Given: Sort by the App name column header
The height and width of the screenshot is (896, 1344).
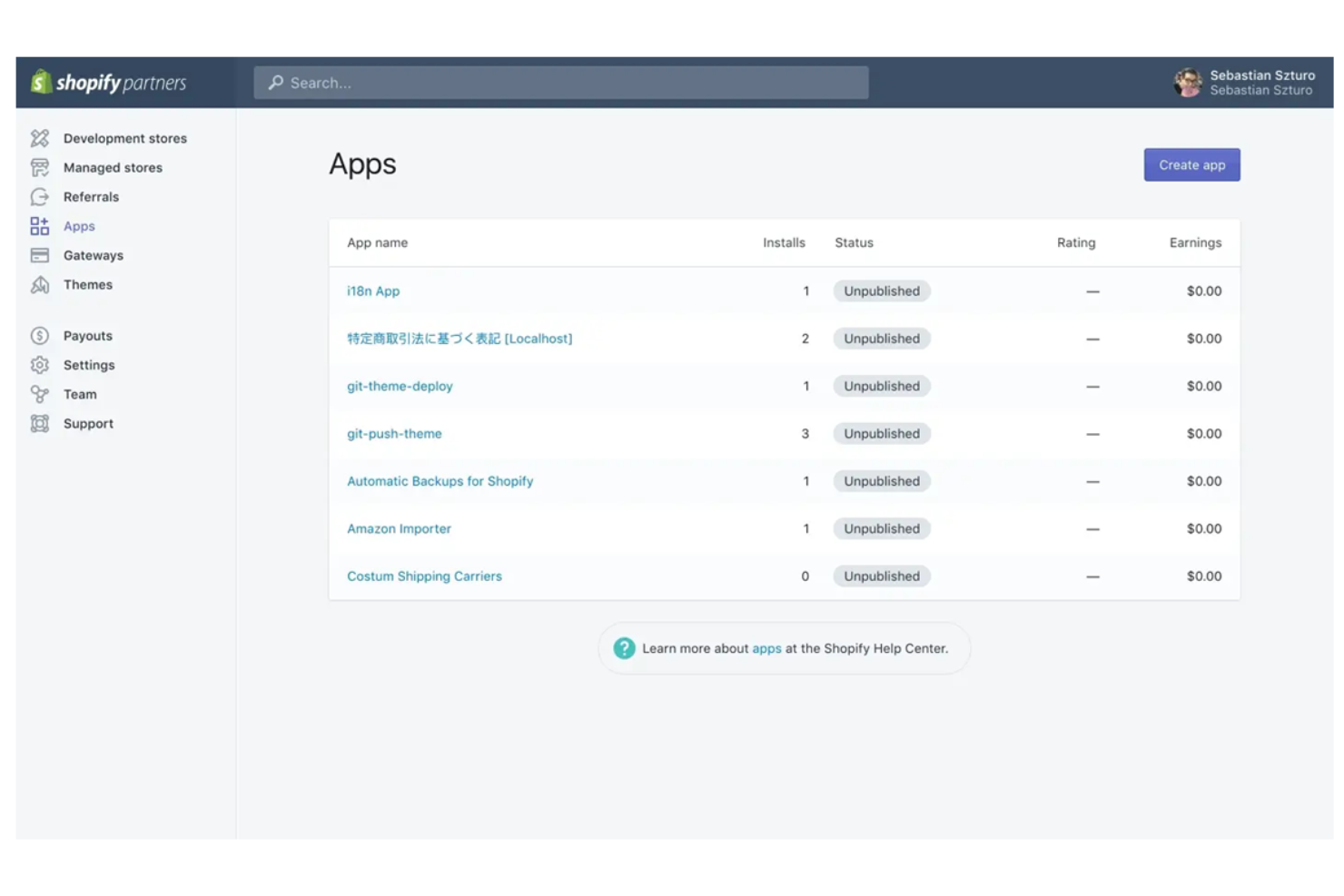Looking at the screenshot, I should [377, 242].
